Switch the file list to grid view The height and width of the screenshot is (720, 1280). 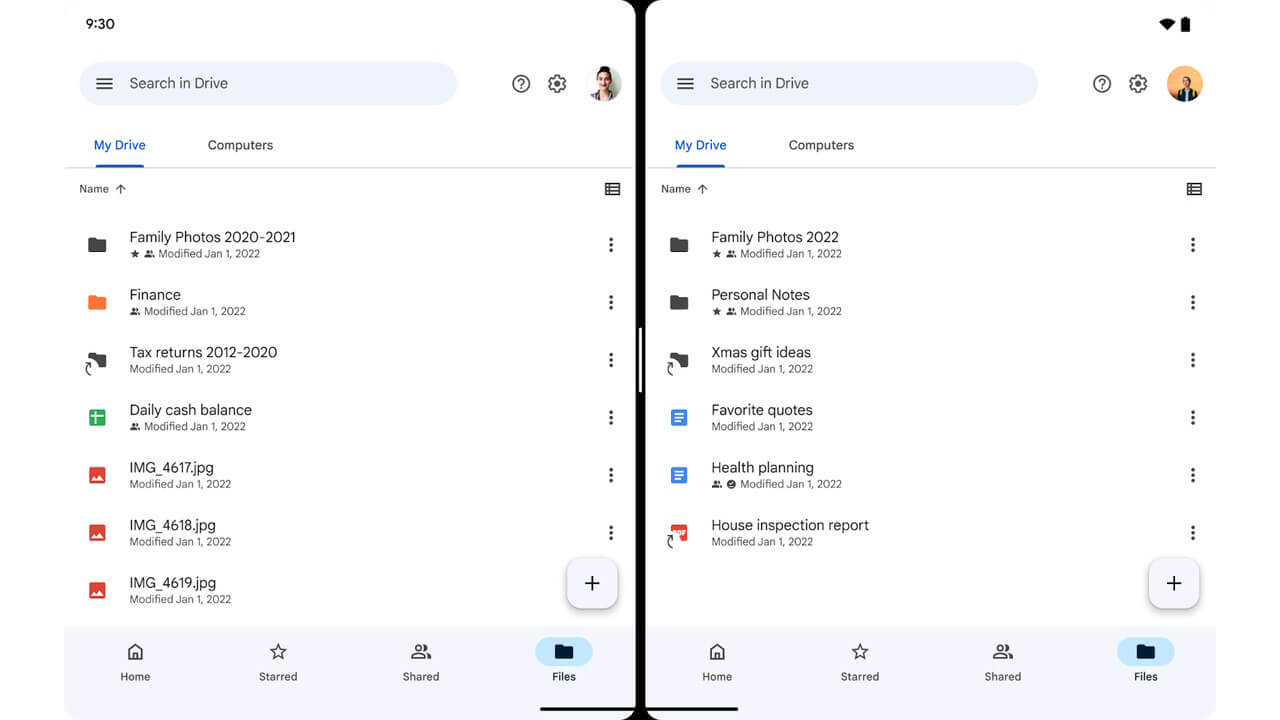pyautogui.click(x=612, y=188)
